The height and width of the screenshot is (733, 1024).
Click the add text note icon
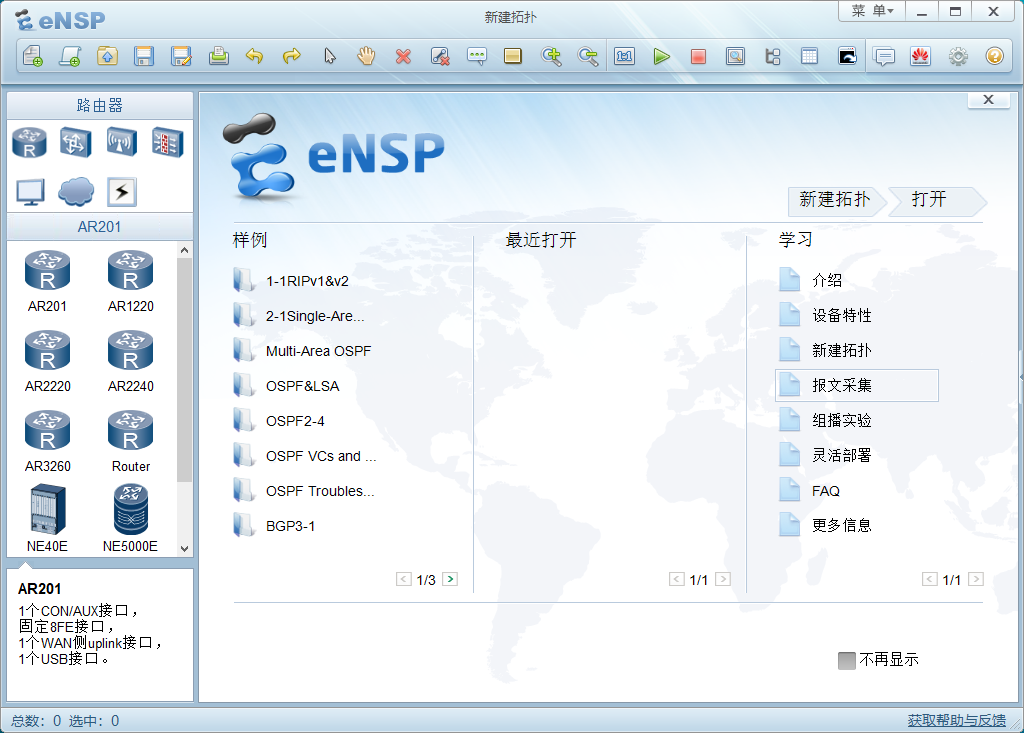pos(477,56)
